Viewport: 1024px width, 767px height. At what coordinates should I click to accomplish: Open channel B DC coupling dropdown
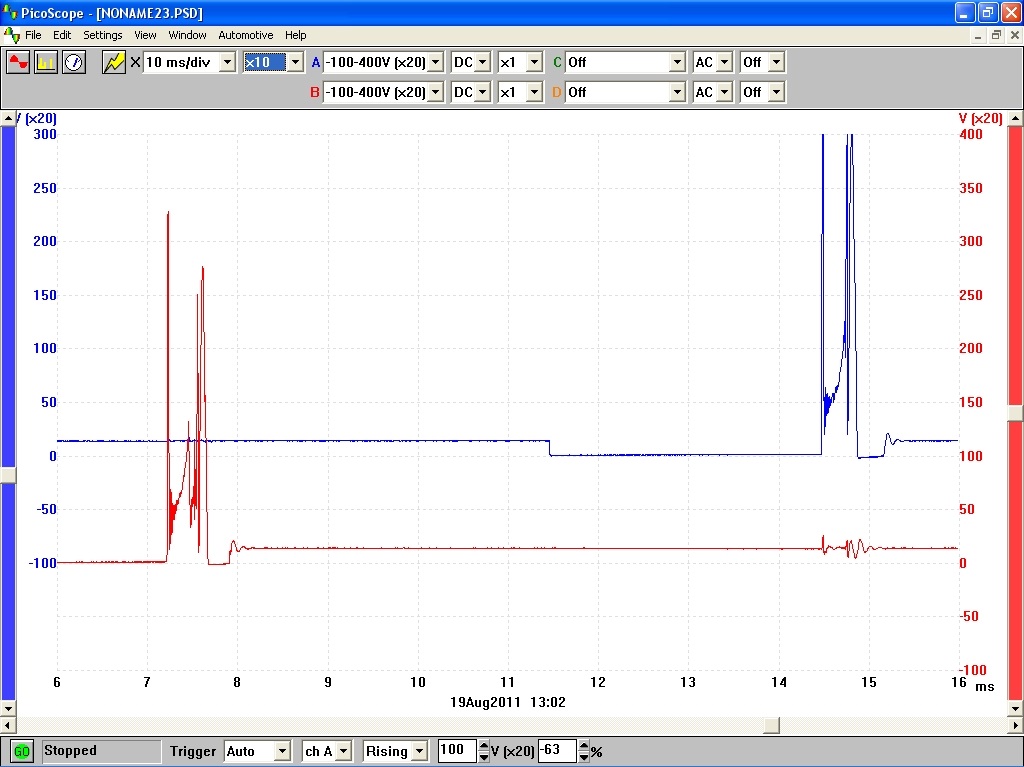pyautogui.click(x=483, y=92)
